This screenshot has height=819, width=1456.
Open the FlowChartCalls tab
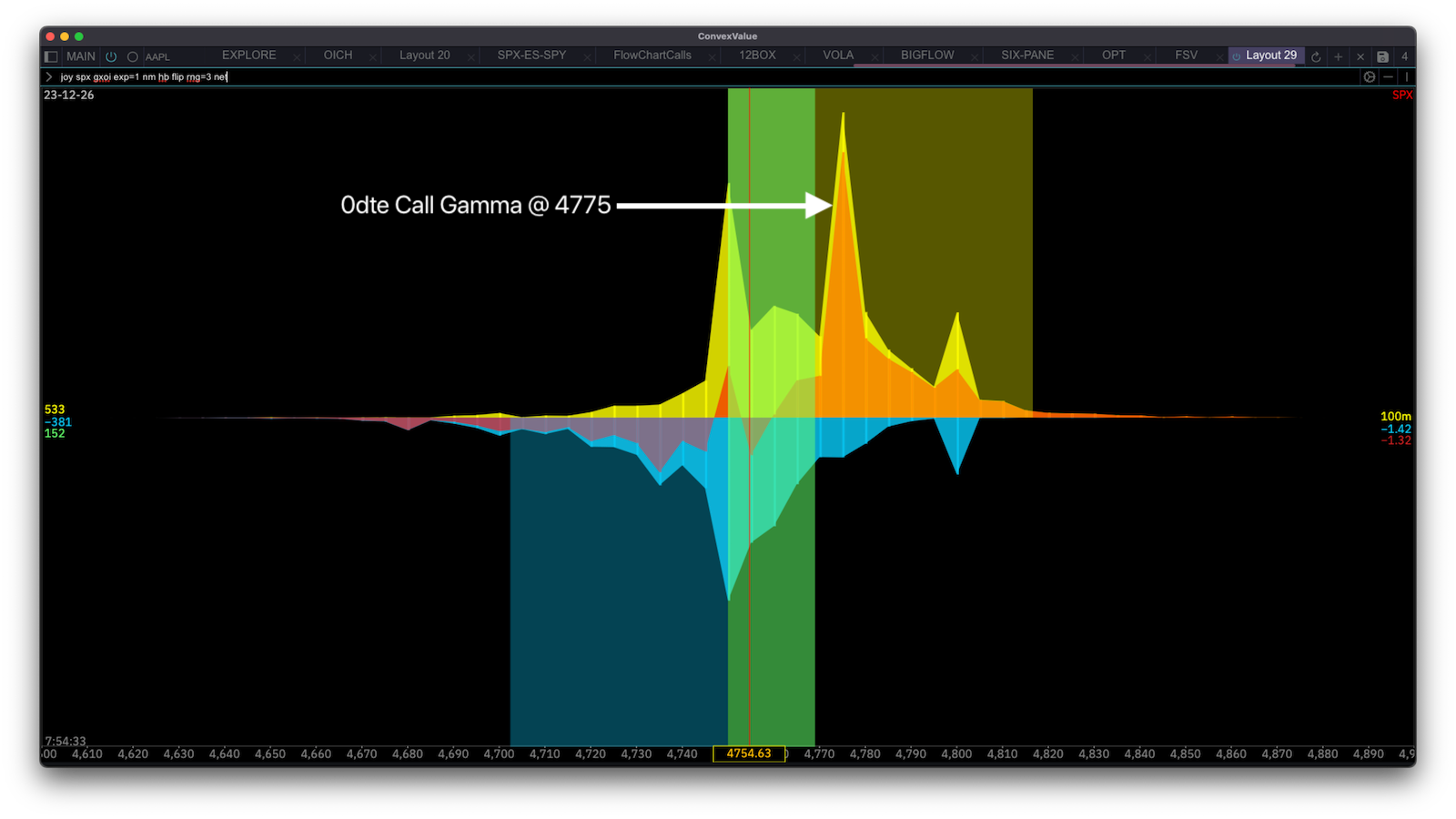652,56
